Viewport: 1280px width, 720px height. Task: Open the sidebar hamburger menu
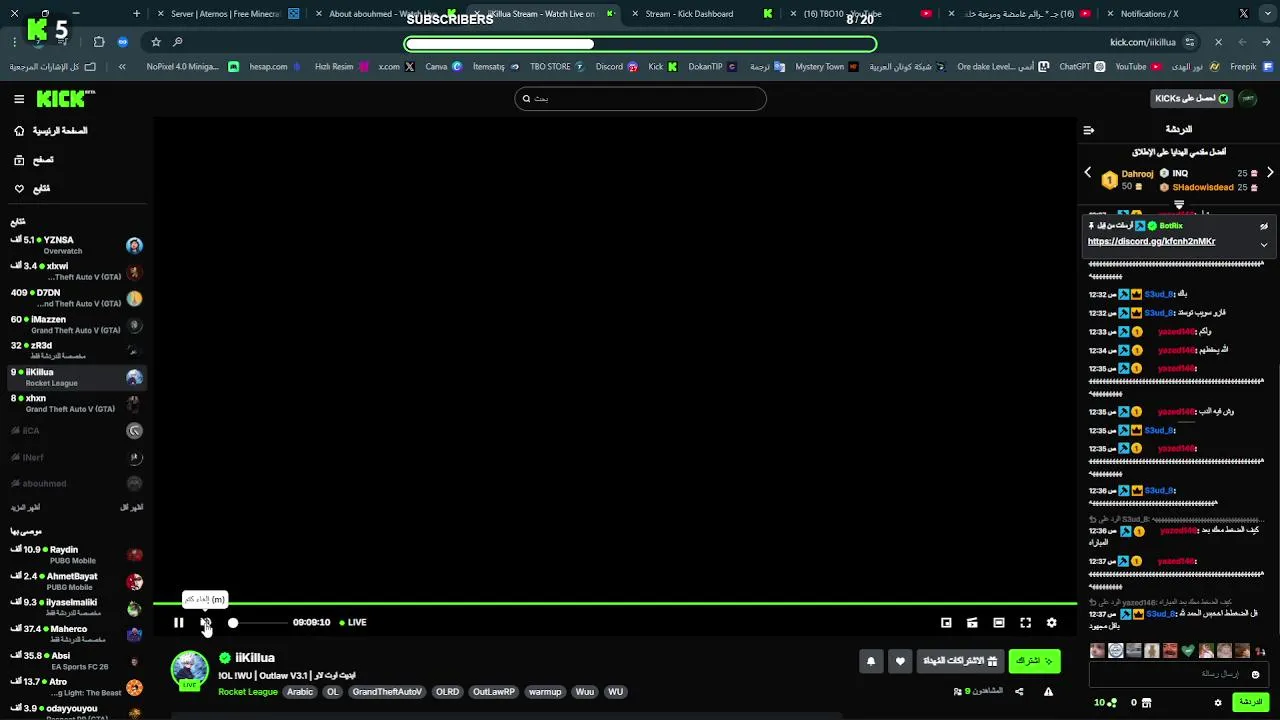(x=19, y=99)
